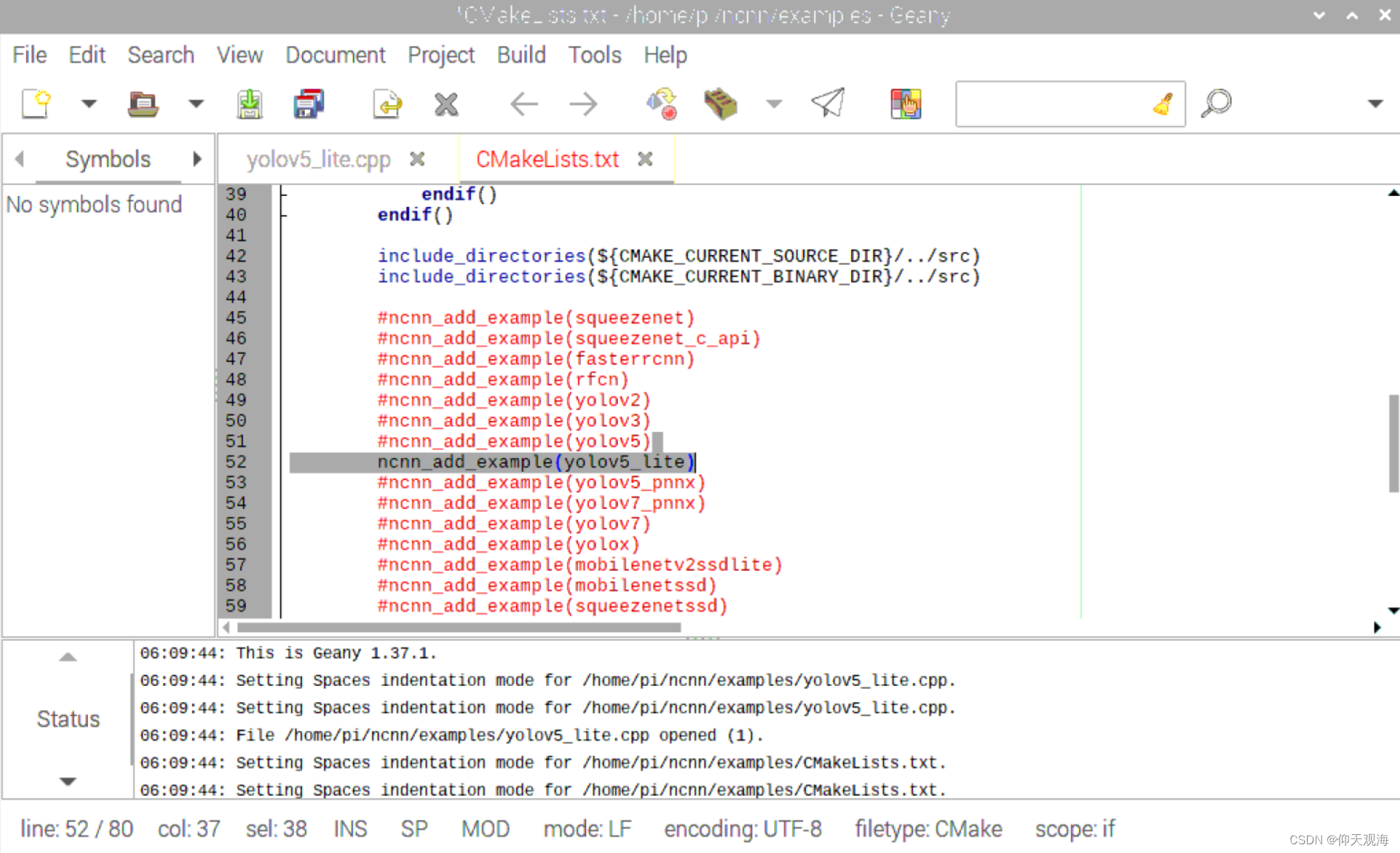Image resolution: width=1400 pixels, height=853 pixels.
Task: Click the Build brick toolbar icon
Action: click(720, 104)
